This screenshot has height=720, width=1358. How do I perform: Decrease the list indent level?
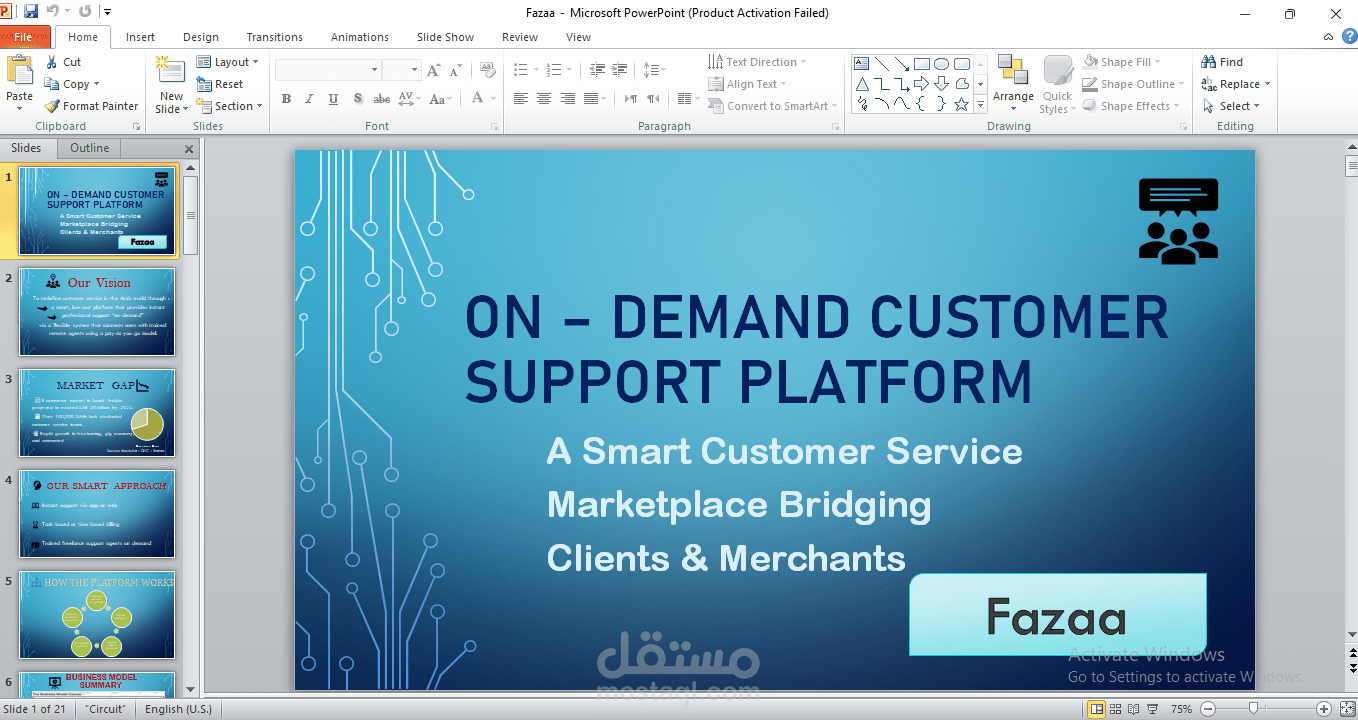pyautogui.click(x=597, y=70)
